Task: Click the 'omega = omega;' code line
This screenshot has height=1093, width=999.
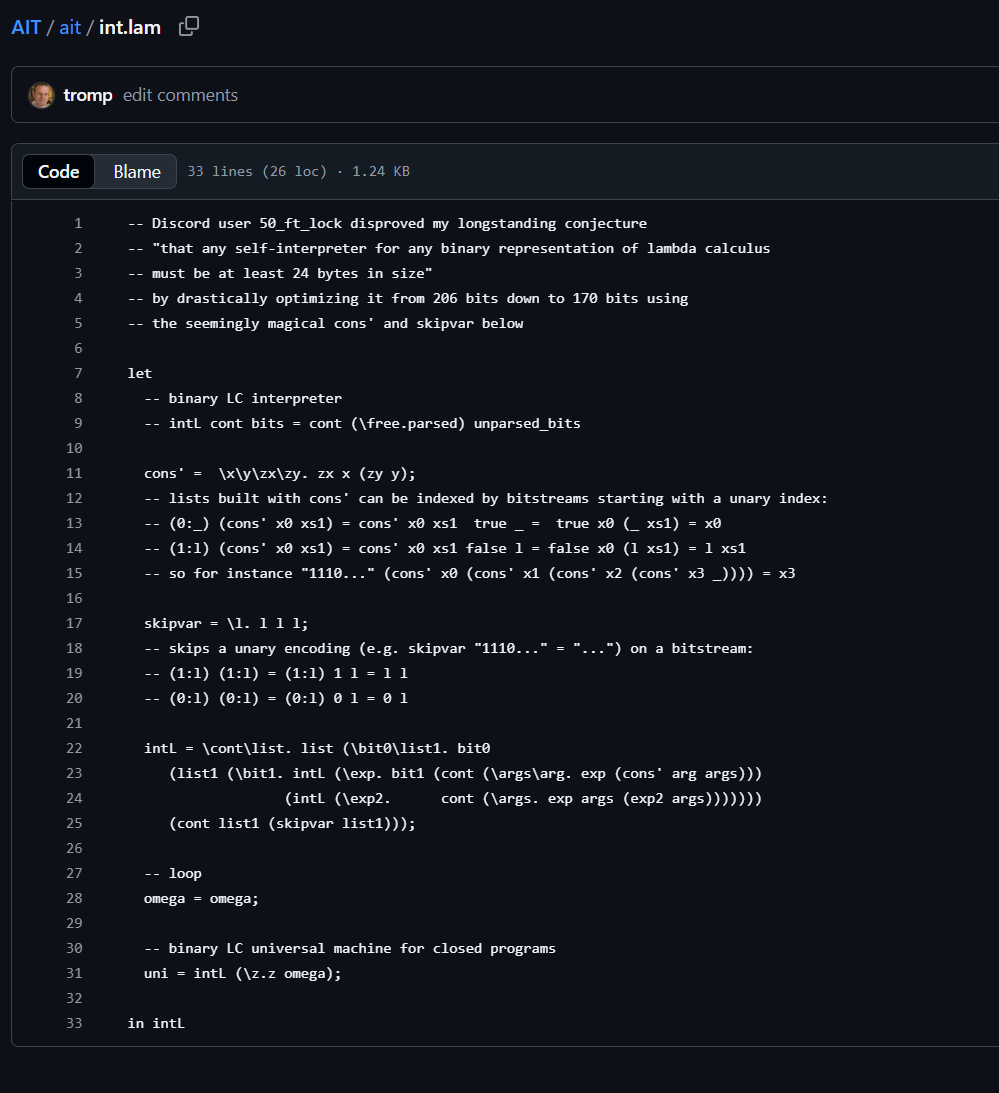Action: [x=201, y=899]
